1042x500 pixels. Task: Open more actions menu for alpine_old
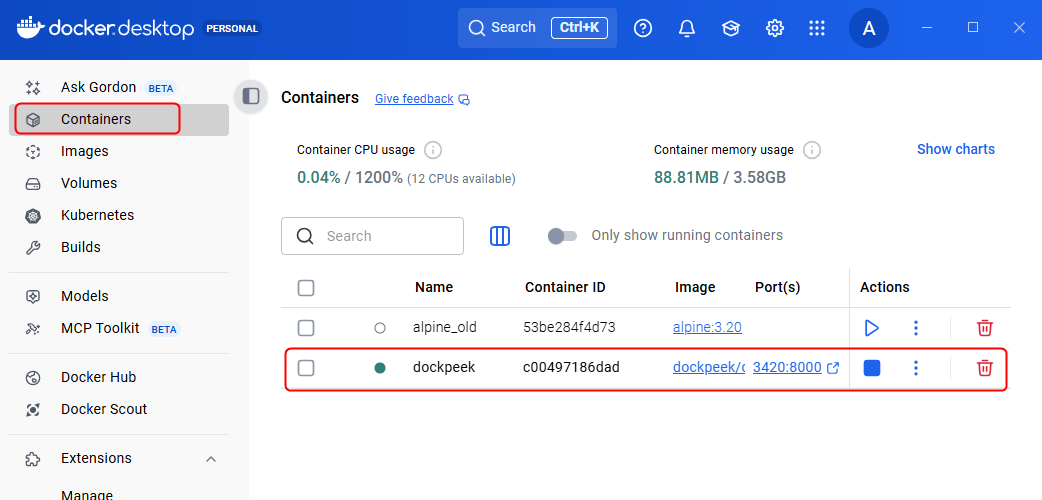916,328
